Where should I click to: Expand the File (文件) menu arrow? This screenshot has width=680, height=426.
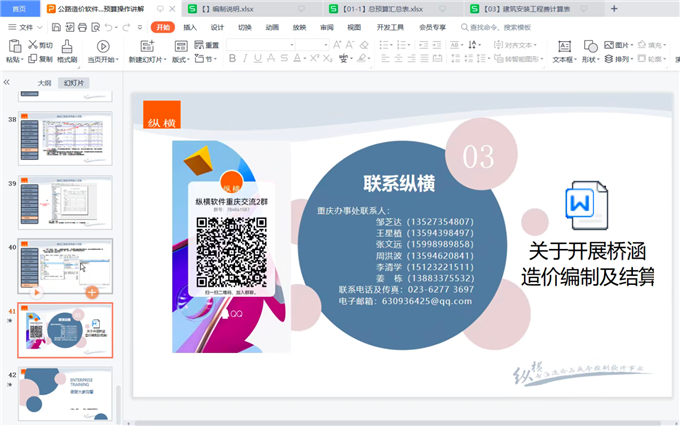click(40, 27)
